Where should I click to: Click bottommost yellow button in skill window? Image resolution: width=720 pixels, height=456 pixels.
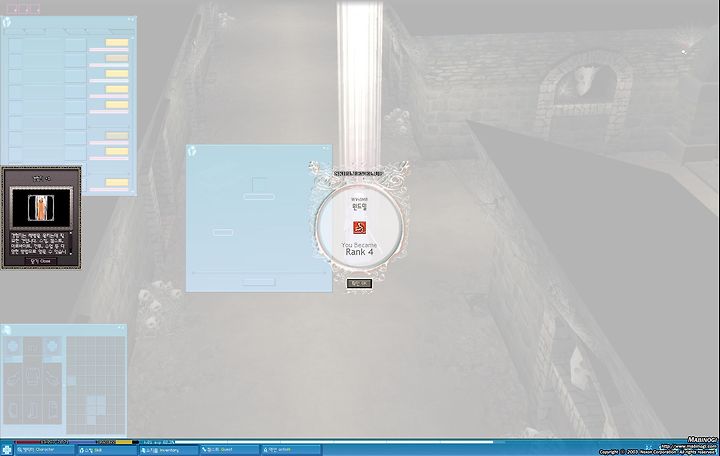click(117, 182)
